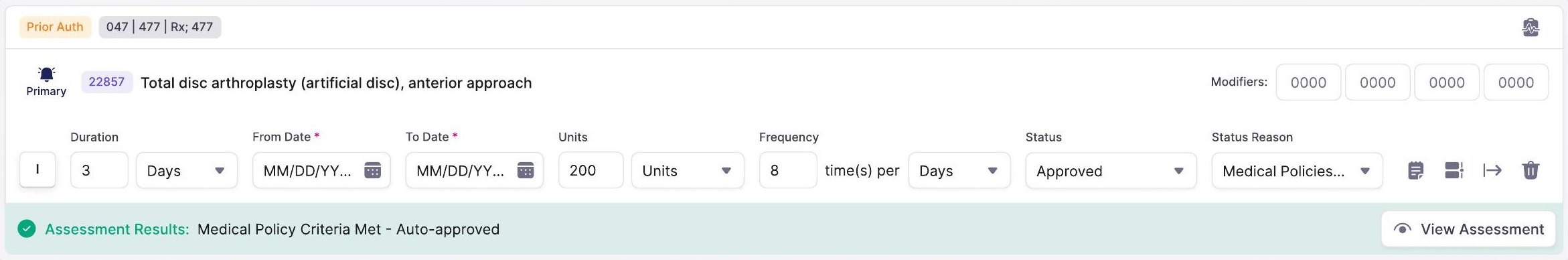Click the arrow-to-line extend icon
Image resolution: width=1568 pixels, height=260 pixels.
(1492, 170)
